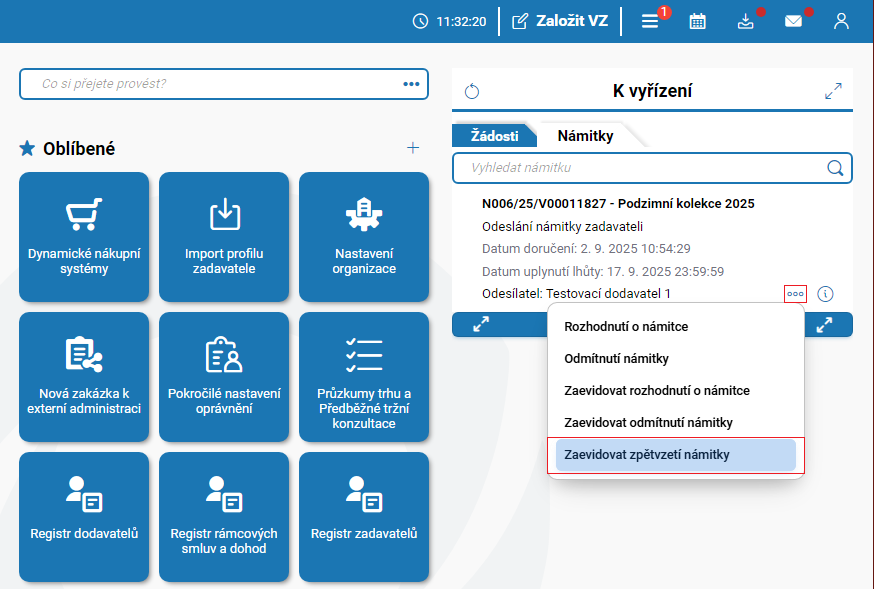Focus the 'Co si přejete provést?' field

(224, 84)
